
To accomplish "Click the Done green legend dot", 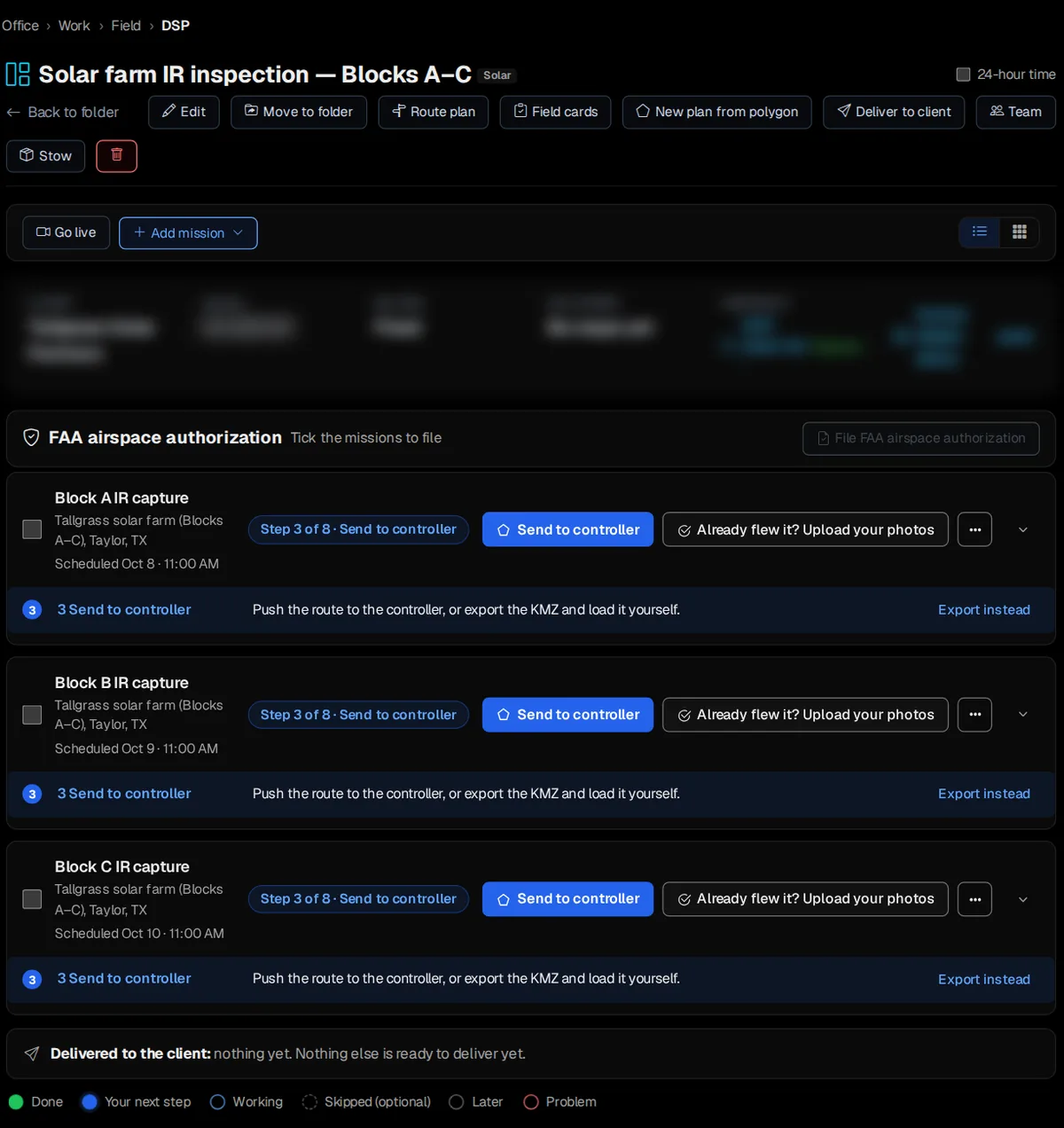I will click(x=16, y=1101).
